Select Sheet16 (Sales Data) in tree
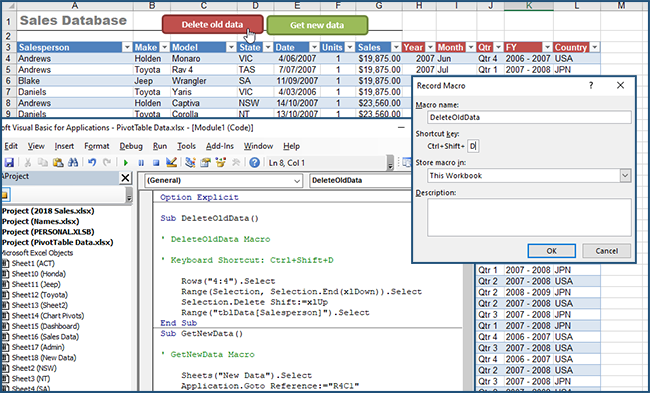This screenshot has height=393, width=650. pyautogui.click(x=45, y=337)
